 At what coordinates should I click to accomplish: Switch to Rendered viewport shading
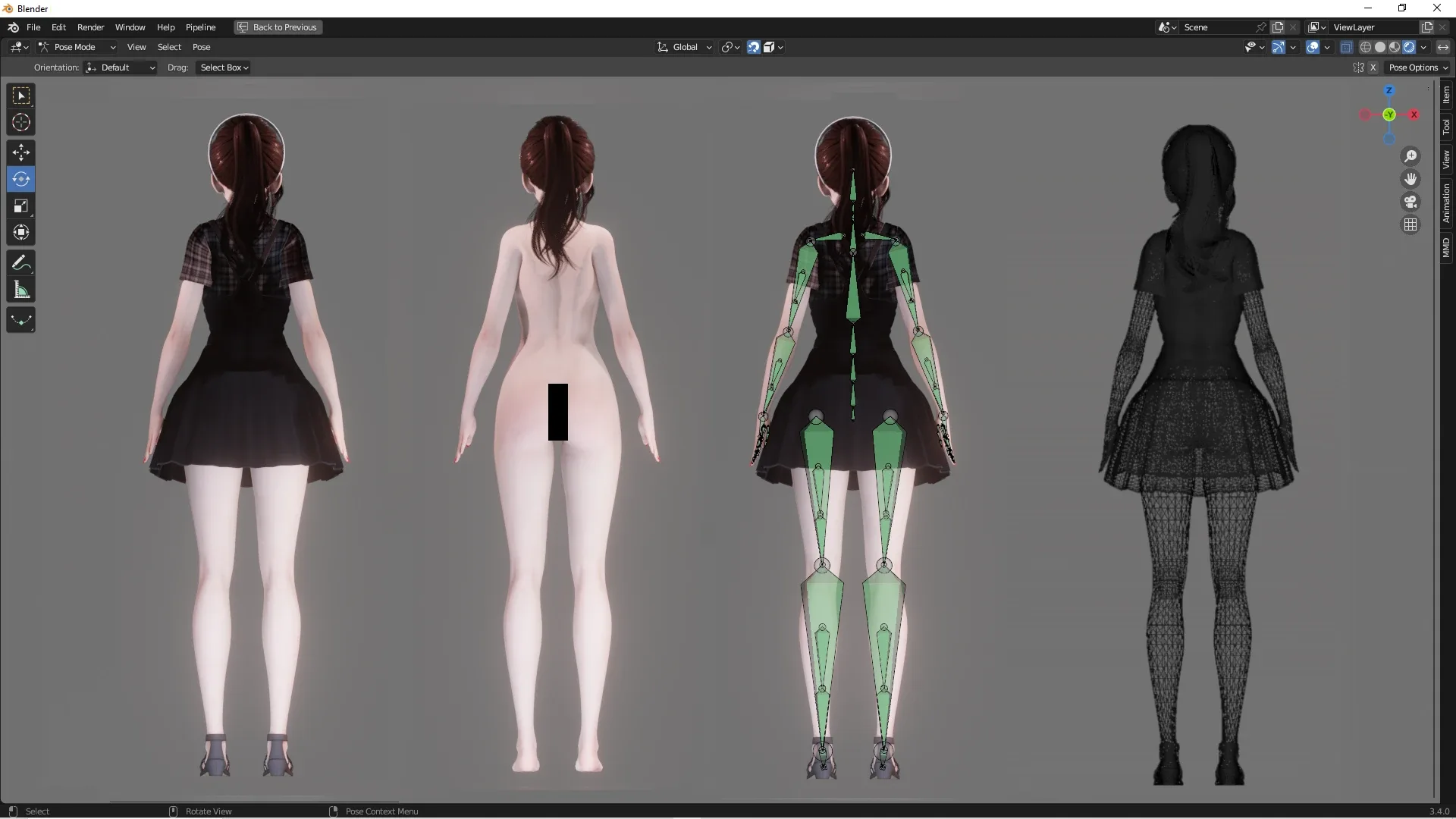coord(1409,47)
